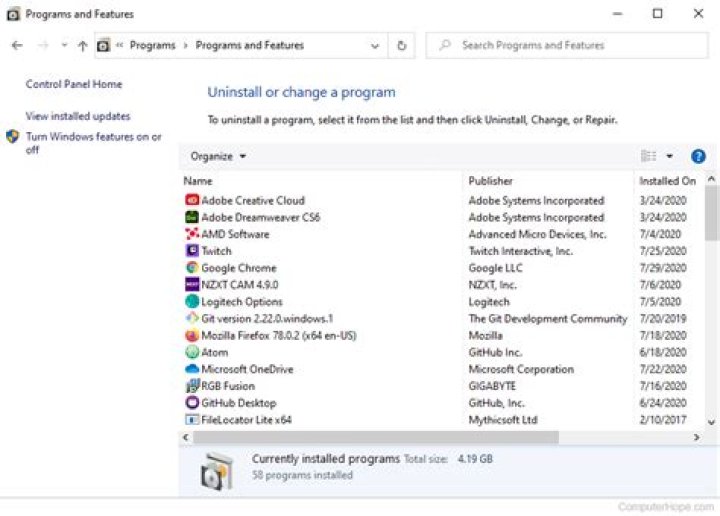Image resolution: width=720 pixels, height=516 pixels.
Task: Focus the Search Programs and Features box
Action: (565, 45)
